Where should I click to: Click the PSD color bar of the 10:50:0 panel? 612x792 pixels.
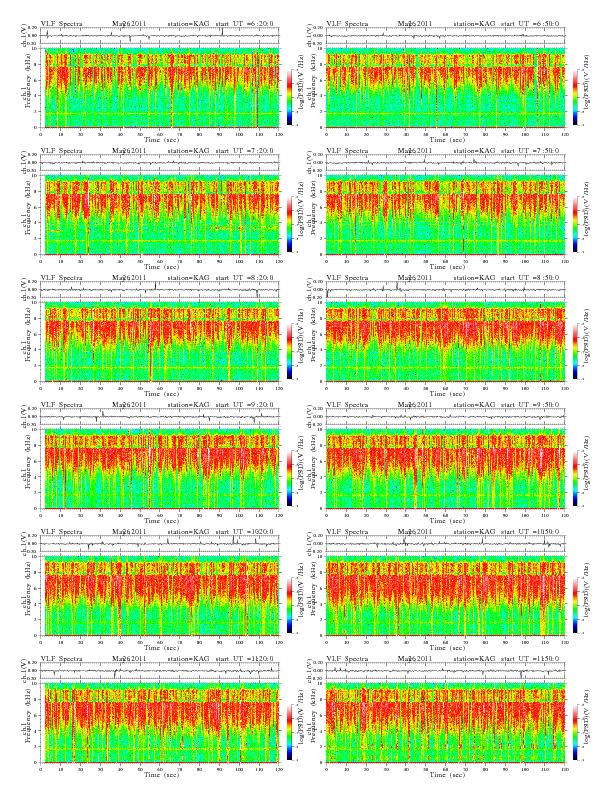576,605
